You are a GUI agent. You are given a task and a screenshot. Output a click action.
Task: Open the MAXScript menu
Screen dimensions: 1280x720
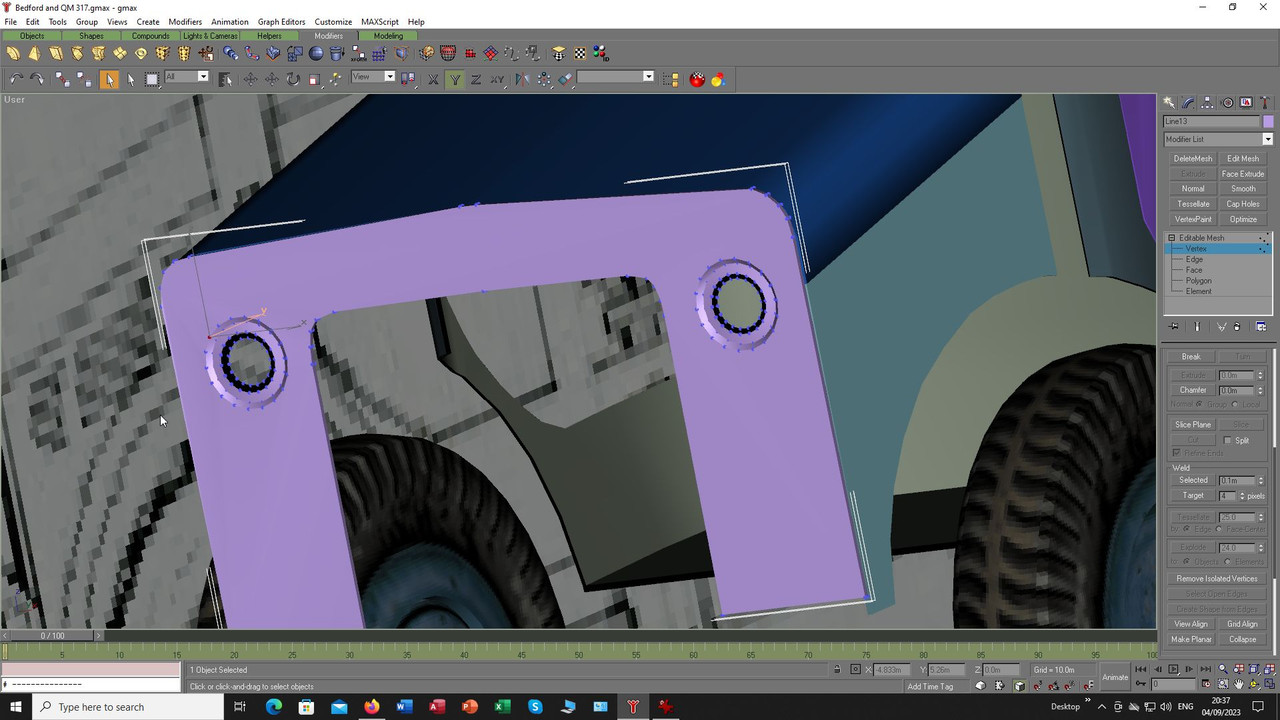(379, 21)
